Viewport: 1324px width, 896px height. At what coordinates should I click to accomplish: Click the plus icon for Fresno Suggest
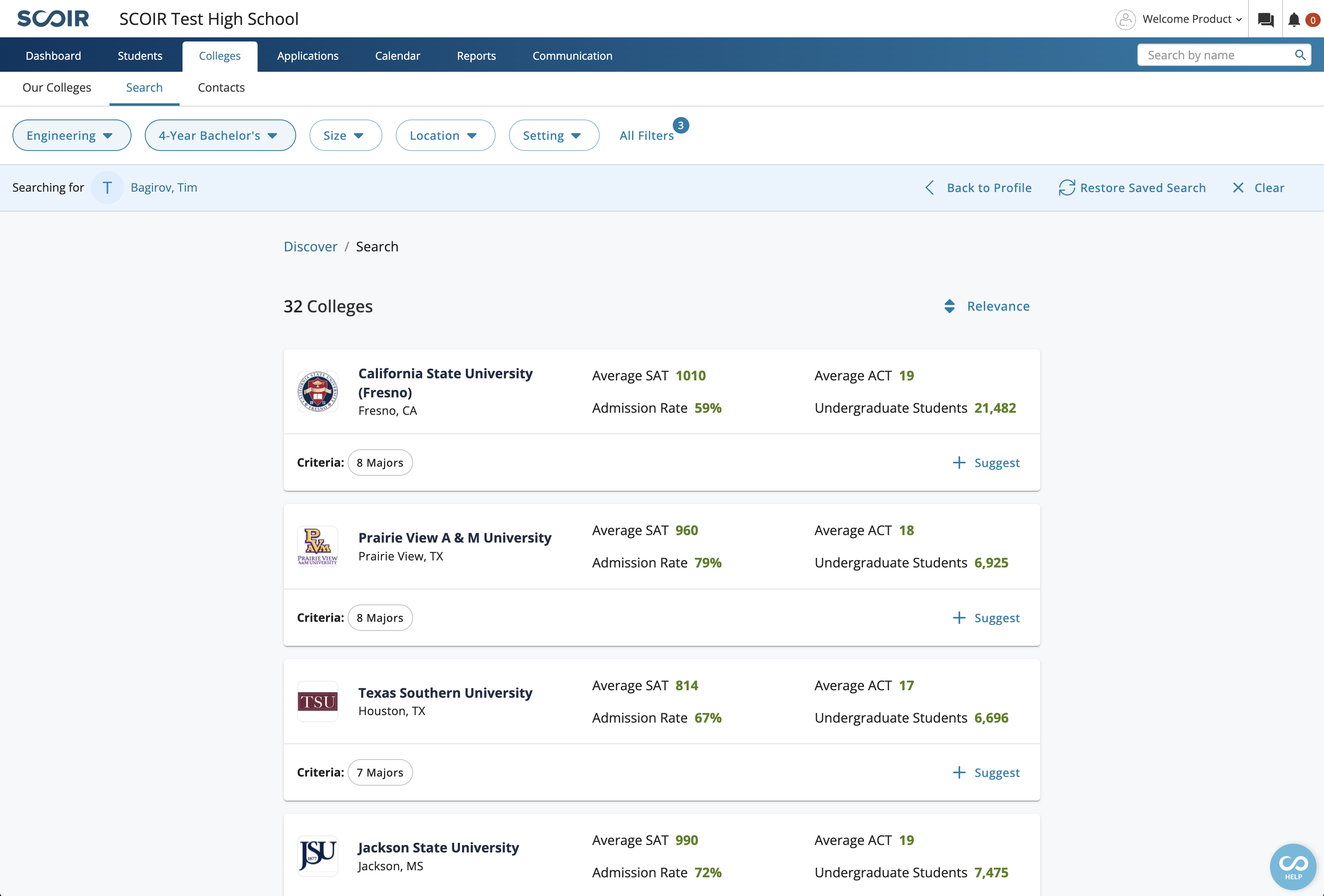point(959,463)
